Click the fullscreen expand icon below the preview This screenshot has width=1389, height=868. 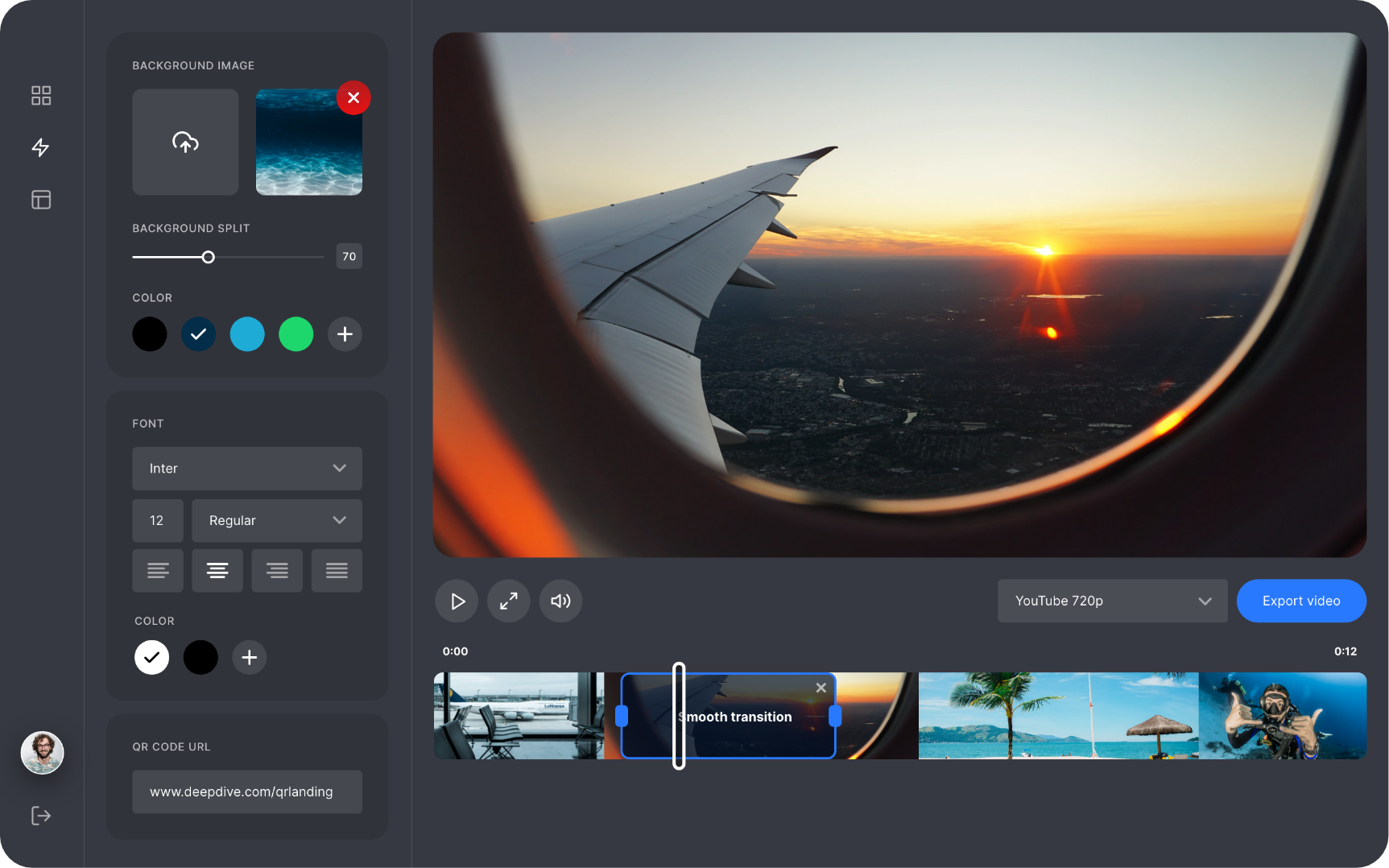(x=508, y=601)
